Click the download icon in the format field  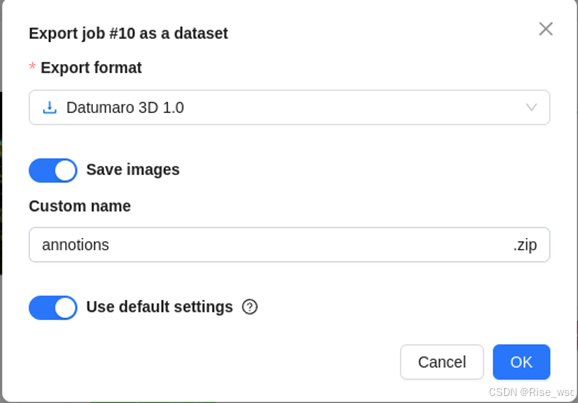pyautogui.click(x=49, y=108)
